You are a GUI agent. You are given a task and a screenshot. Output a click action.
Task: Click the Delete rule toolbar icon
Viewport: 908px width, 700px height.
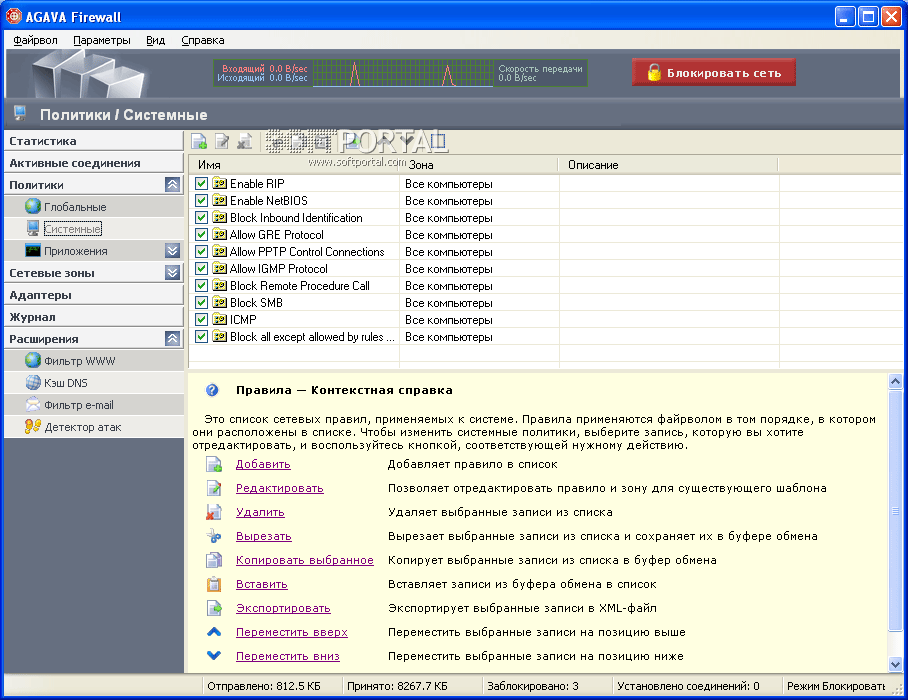(x=244, y=142)
